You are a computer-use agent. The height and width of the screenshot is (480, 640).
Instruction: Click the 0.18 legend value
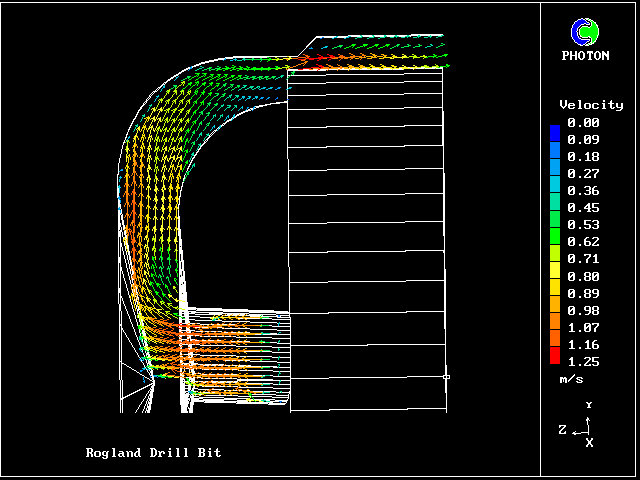[x=583, y=157]
